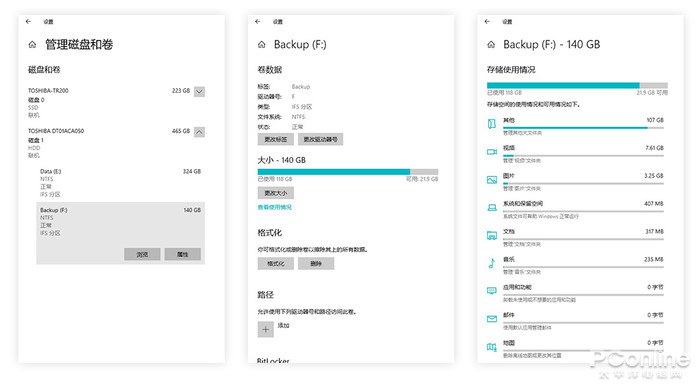Click the 465 GB disk size value
This screenshot has height=387, width=700.
(x=181, y=131)
